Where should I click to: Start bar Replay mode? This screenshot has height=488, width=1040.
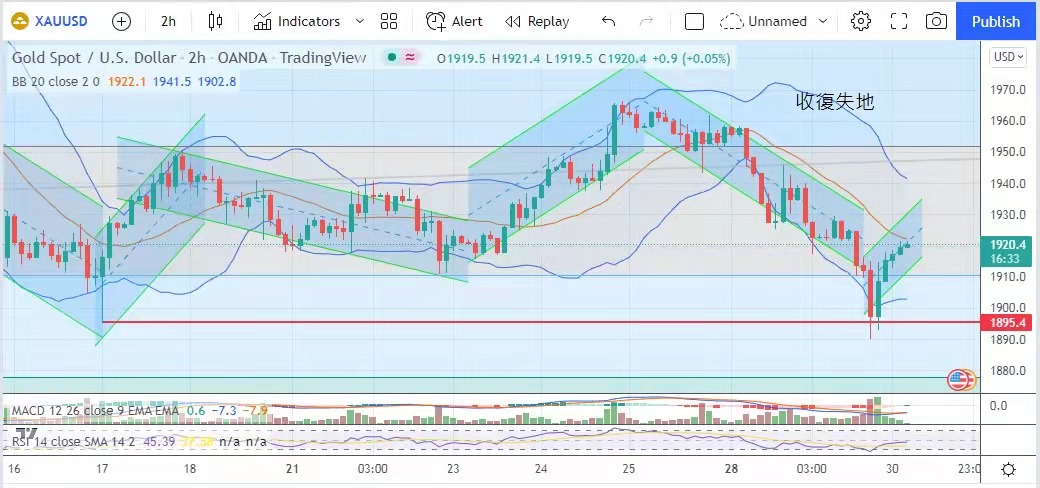(x=537, y=21)
